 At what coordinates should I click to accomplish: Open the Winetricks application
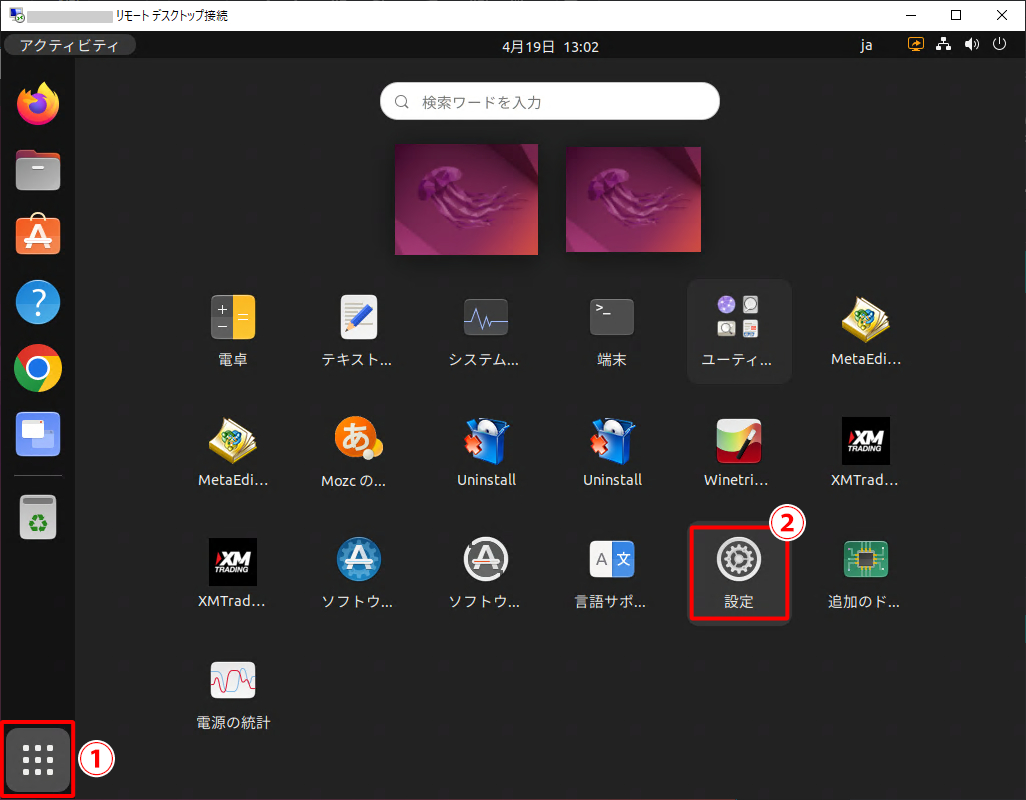click(739, 451)
